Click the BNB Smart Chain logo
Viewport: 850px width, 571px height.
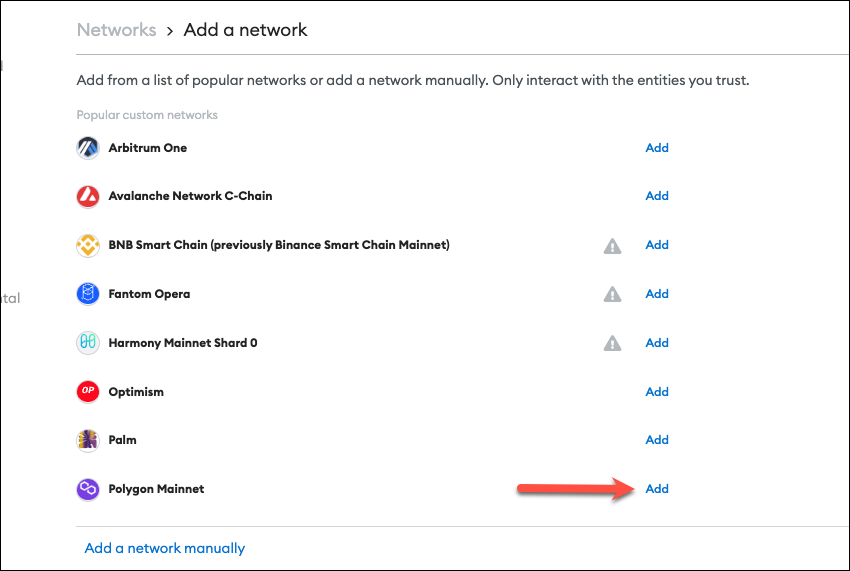point(88,245)
